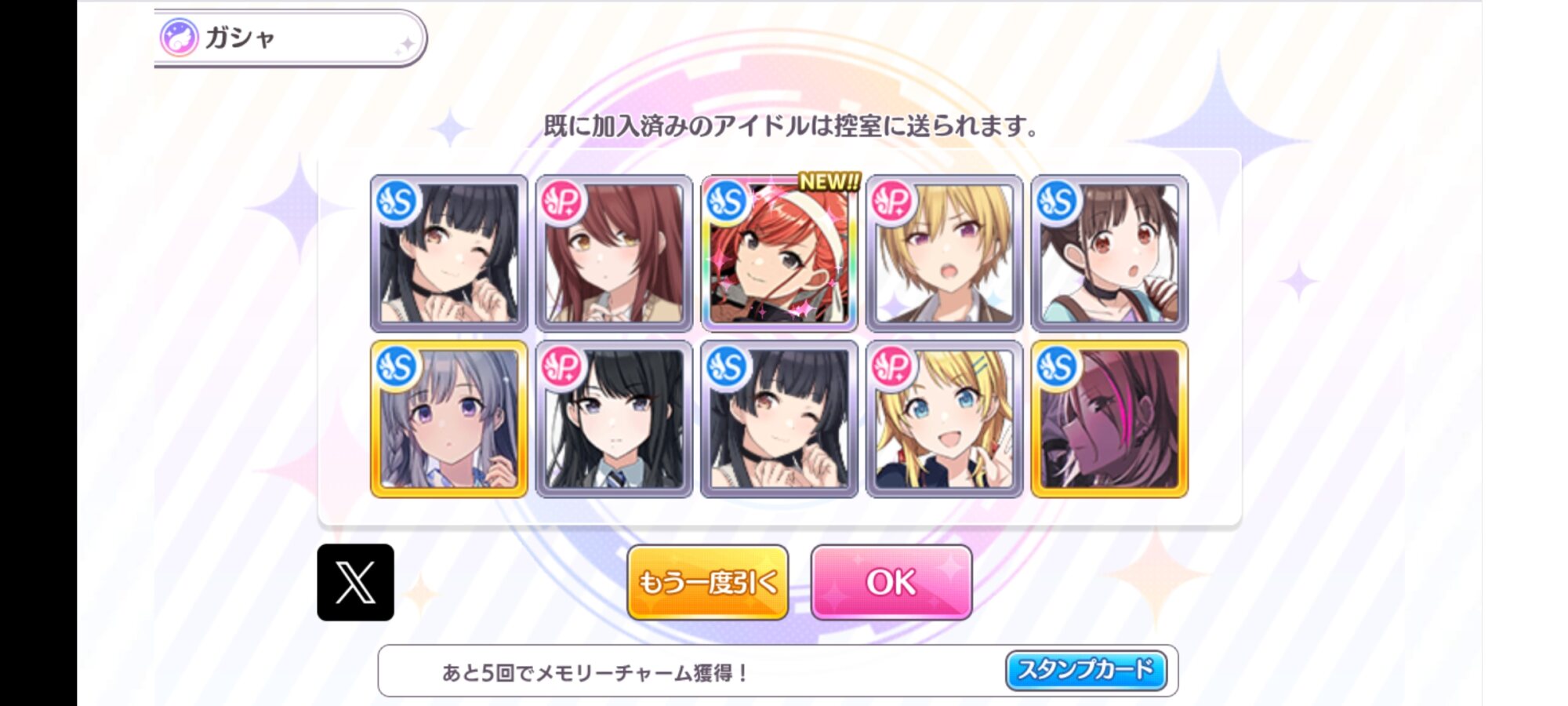Image resolution: width=1568 pixels, height=706 pixels.
Task: Confirm results with the OK button
Action: coord(891,582)
